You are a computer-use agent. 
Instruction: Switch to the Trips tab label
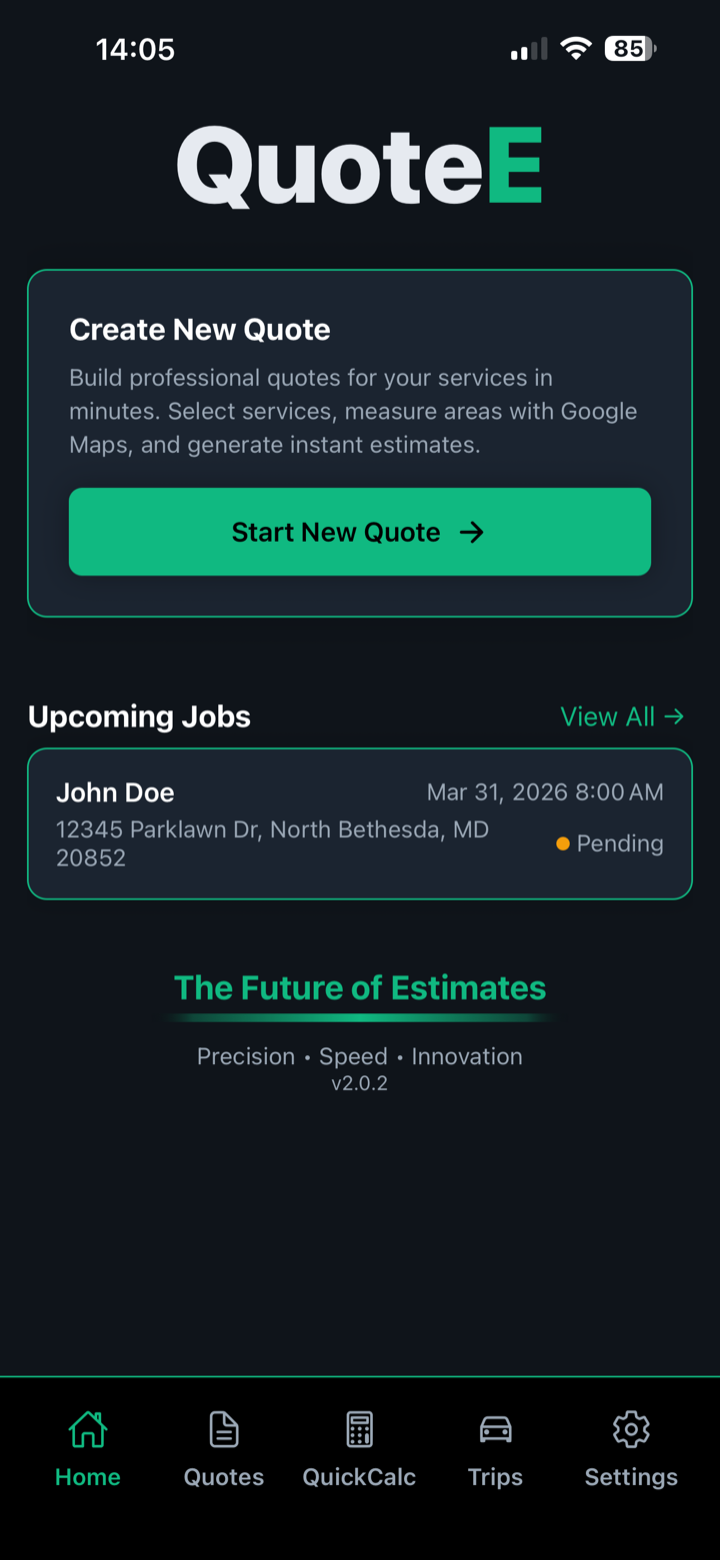click(x=495, y=1477)
